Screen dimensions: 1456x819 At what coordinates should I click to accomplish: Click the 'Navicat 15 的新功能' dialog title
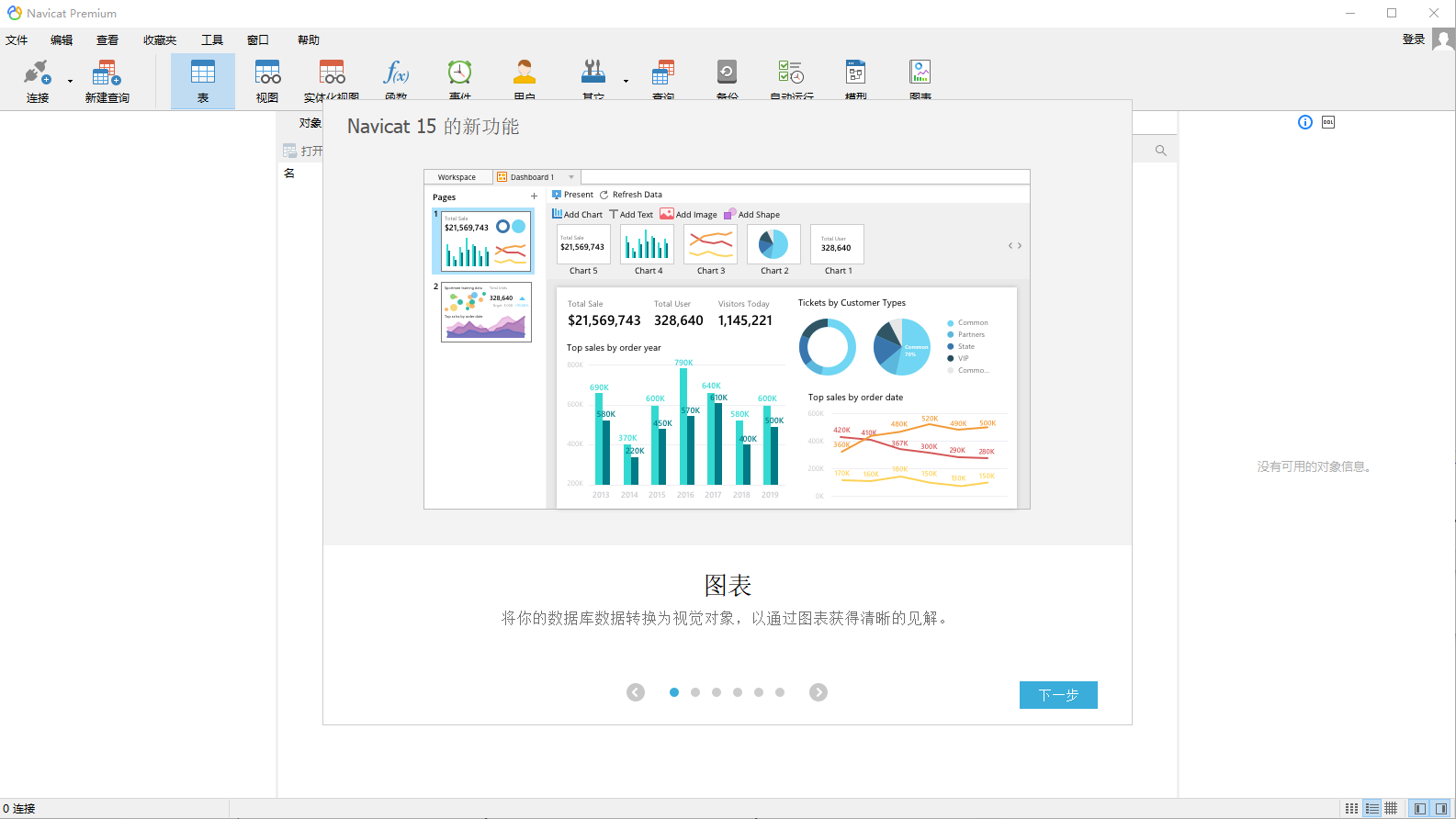pos(433,127)
